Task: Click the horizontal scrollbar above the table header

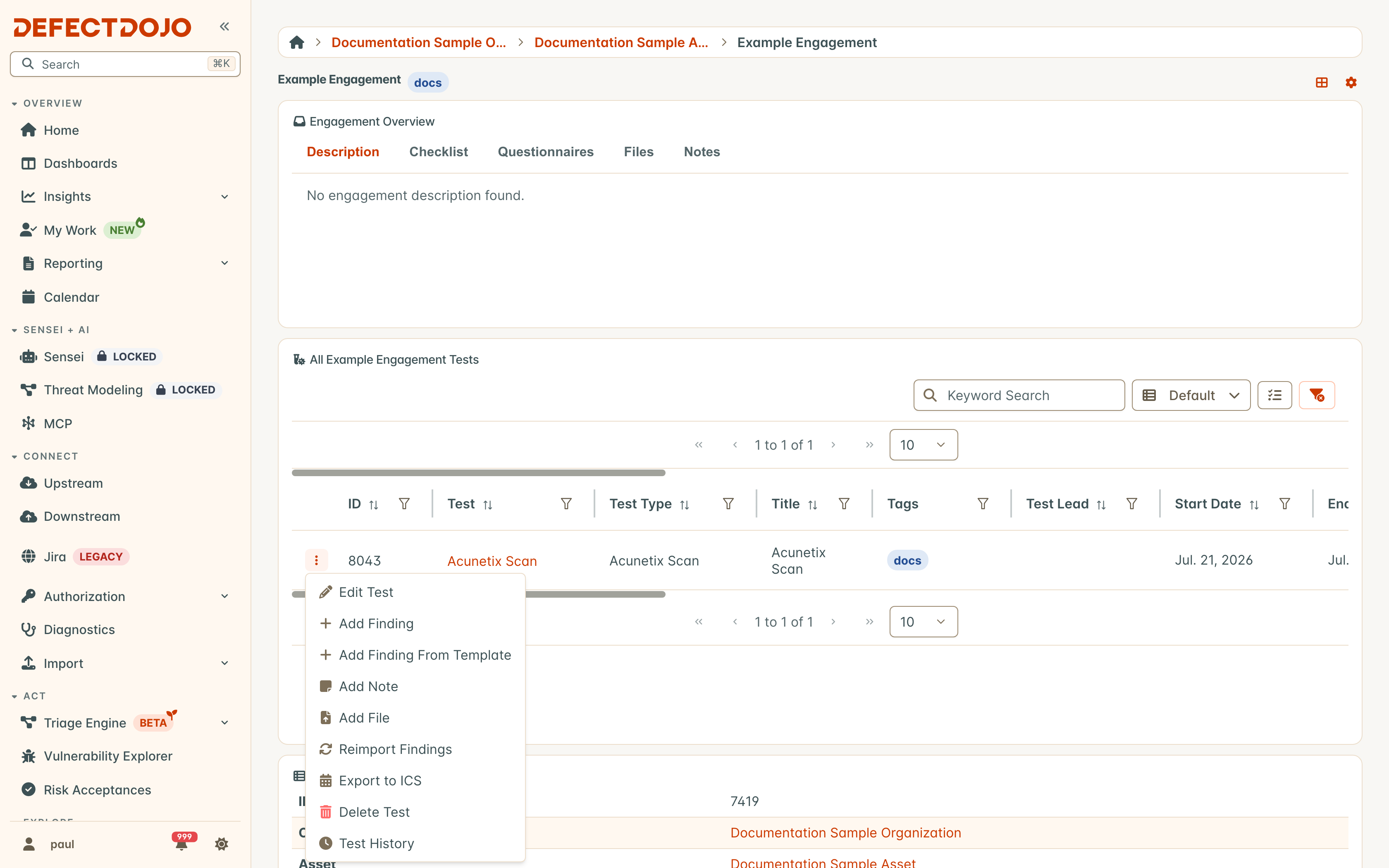Action: pyautogui.click(x=478, y=472)
